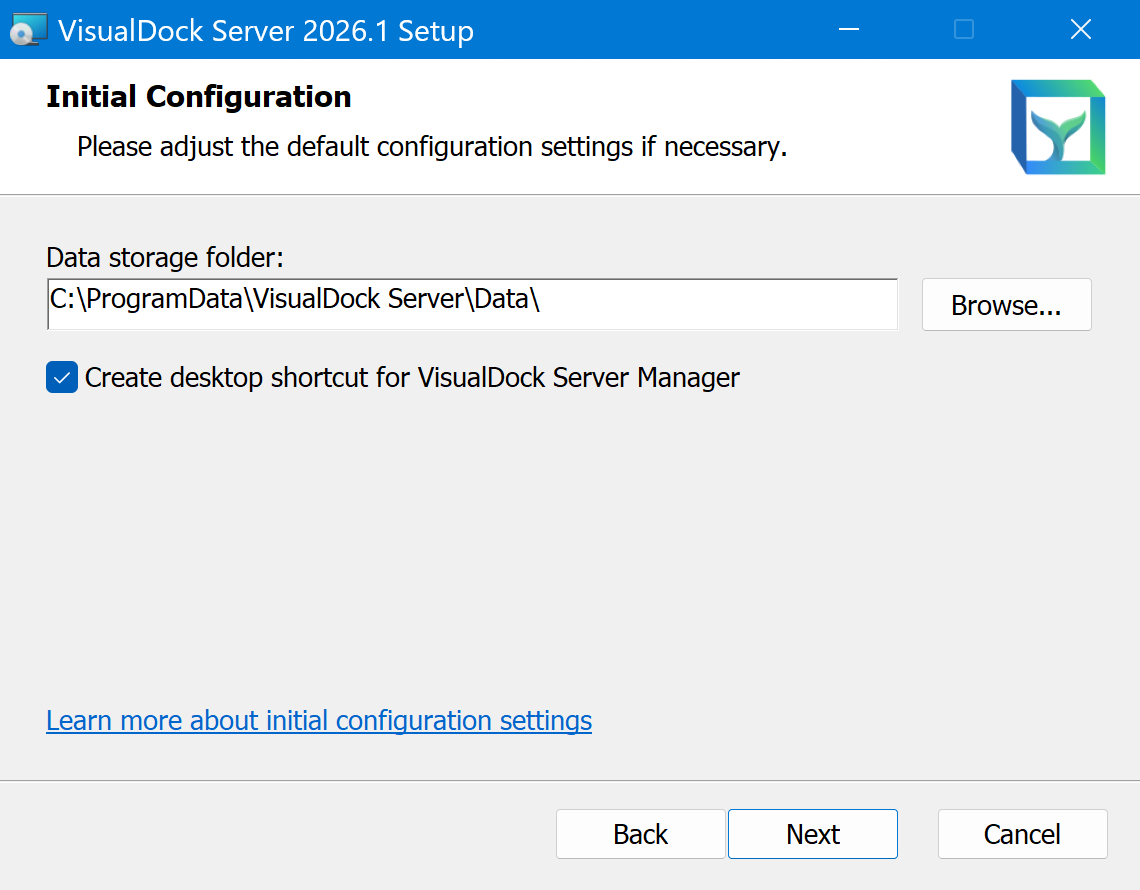
Task: Click inside the Data storage folder field
Action: point(700,304)
